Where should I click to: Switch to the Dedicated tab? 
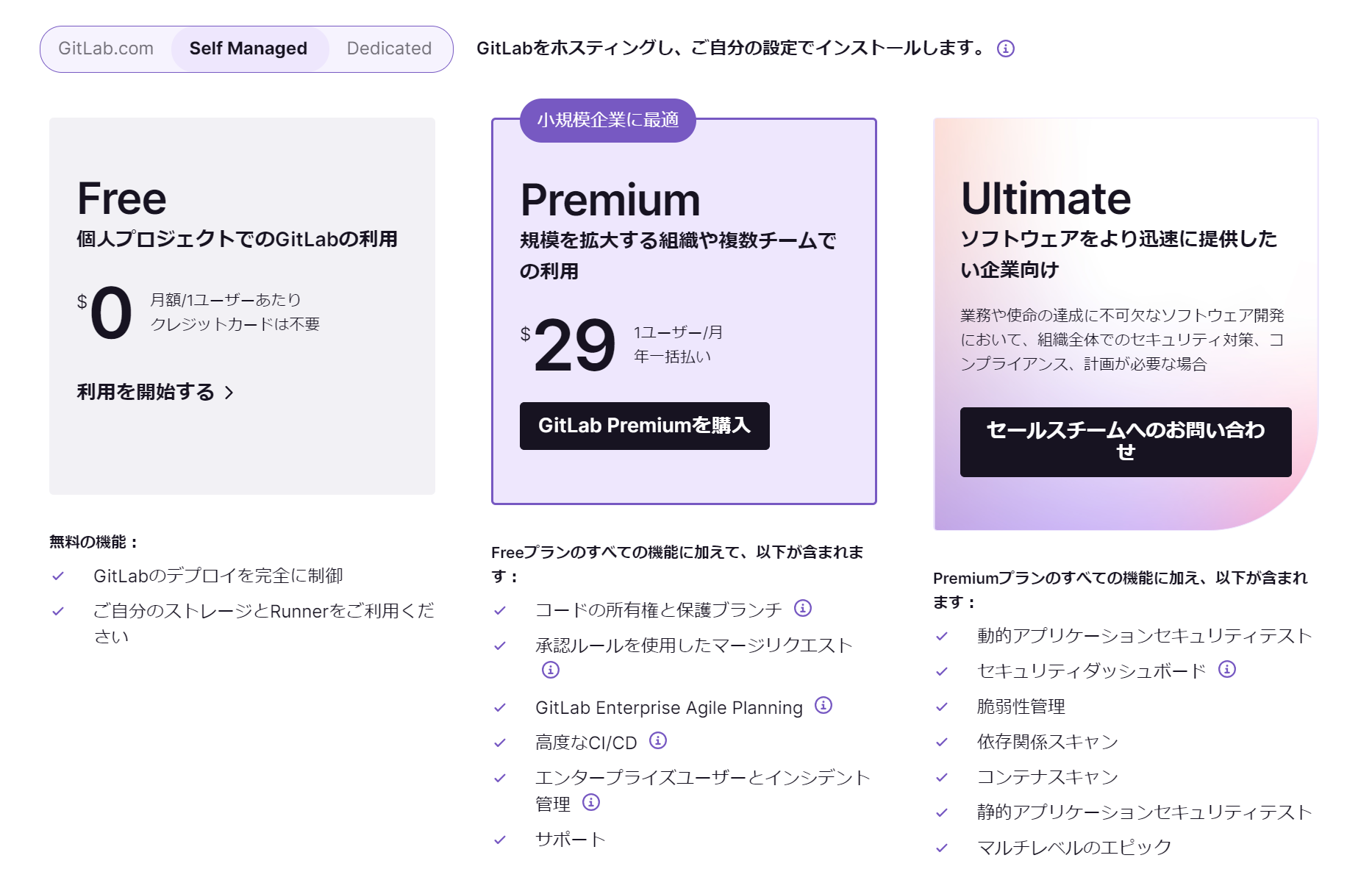point(389,49)
